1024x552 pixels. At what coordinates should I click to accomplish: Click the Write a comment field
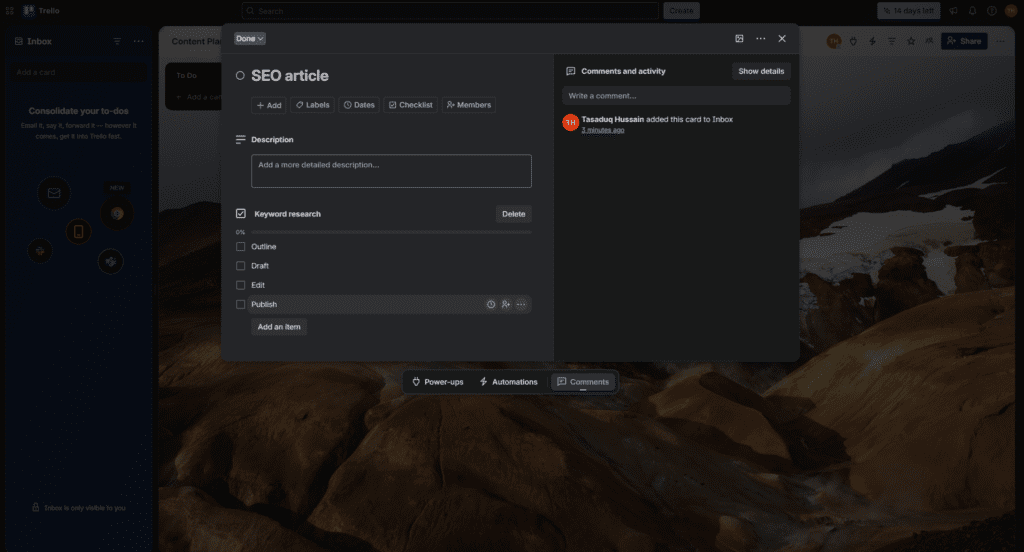676,96
